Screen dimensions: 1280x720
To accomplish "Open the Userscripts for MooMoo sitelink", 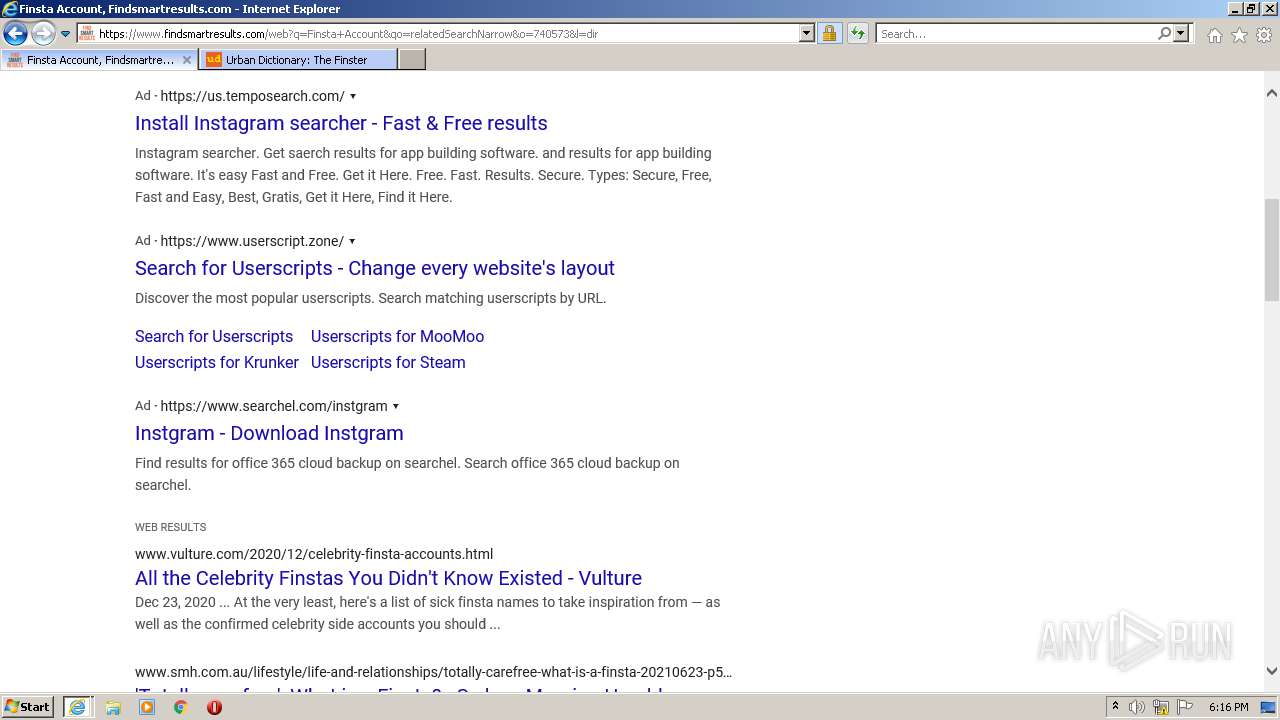I will pos(397,336).
